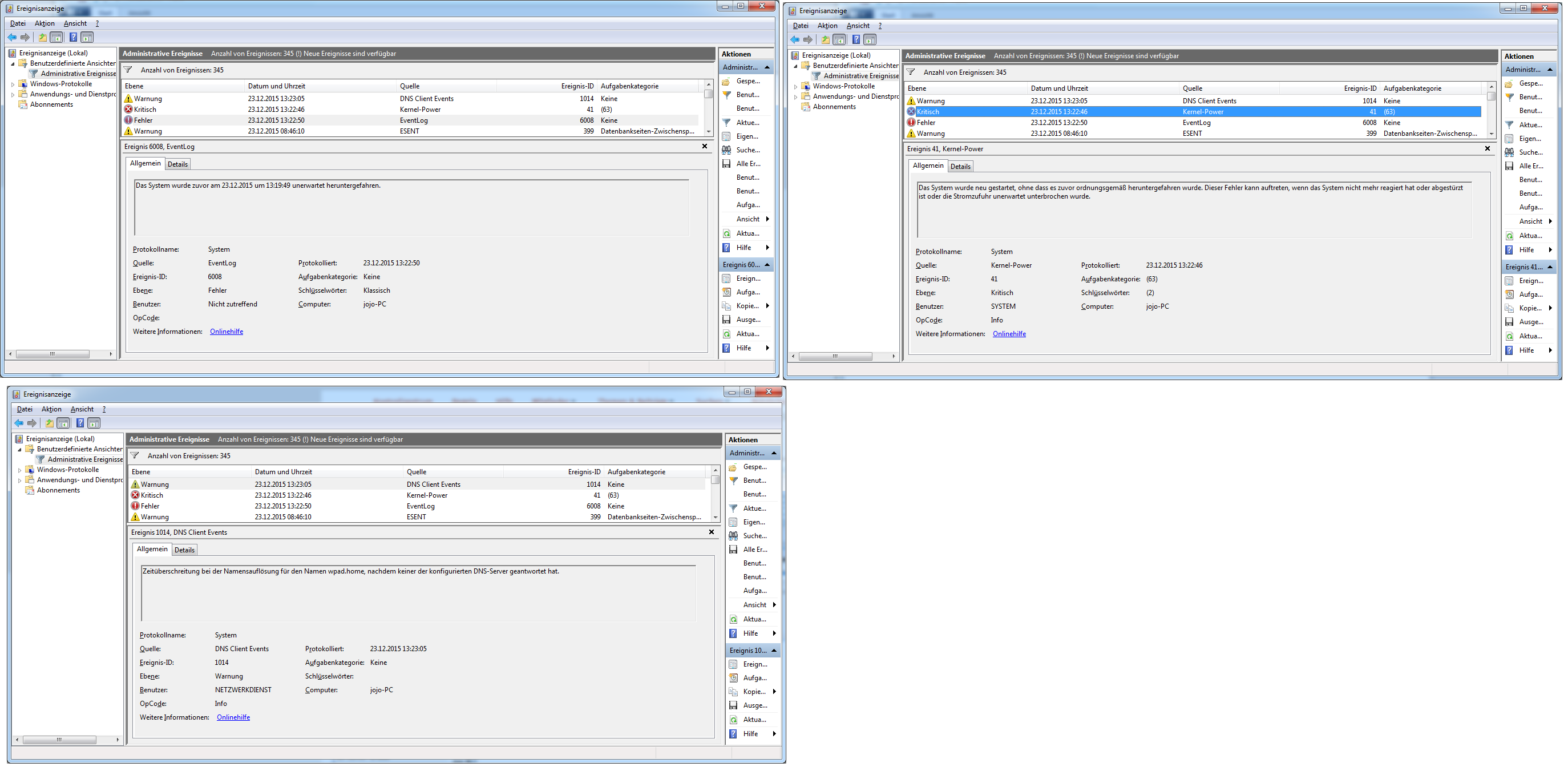Close the Ereignis 6008, EventLog preview pane
The height and width of the screenshot is (767, 1568).
tap(704, 146)
